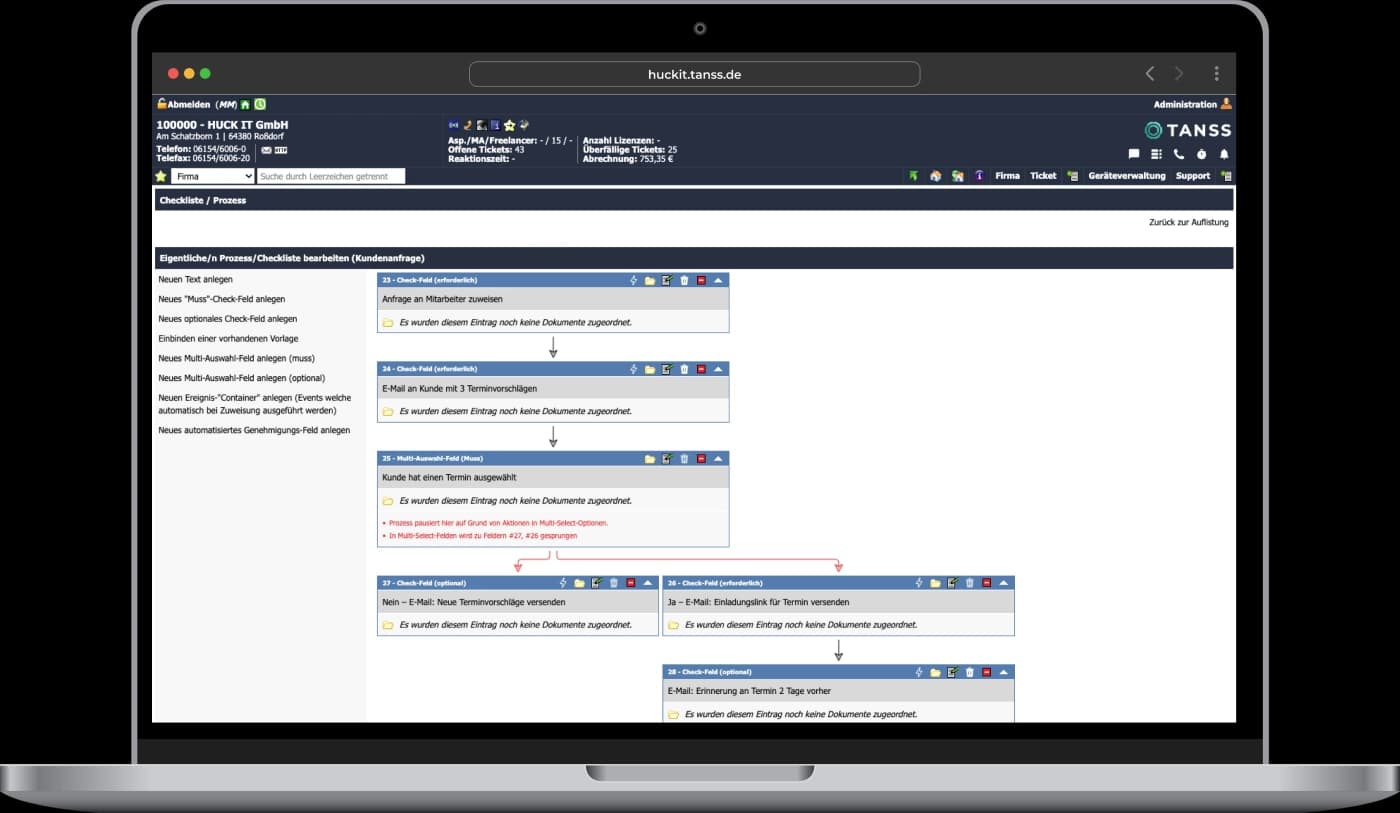
Task: Open the Firma search type dropdown
Action: coord(211,175)
